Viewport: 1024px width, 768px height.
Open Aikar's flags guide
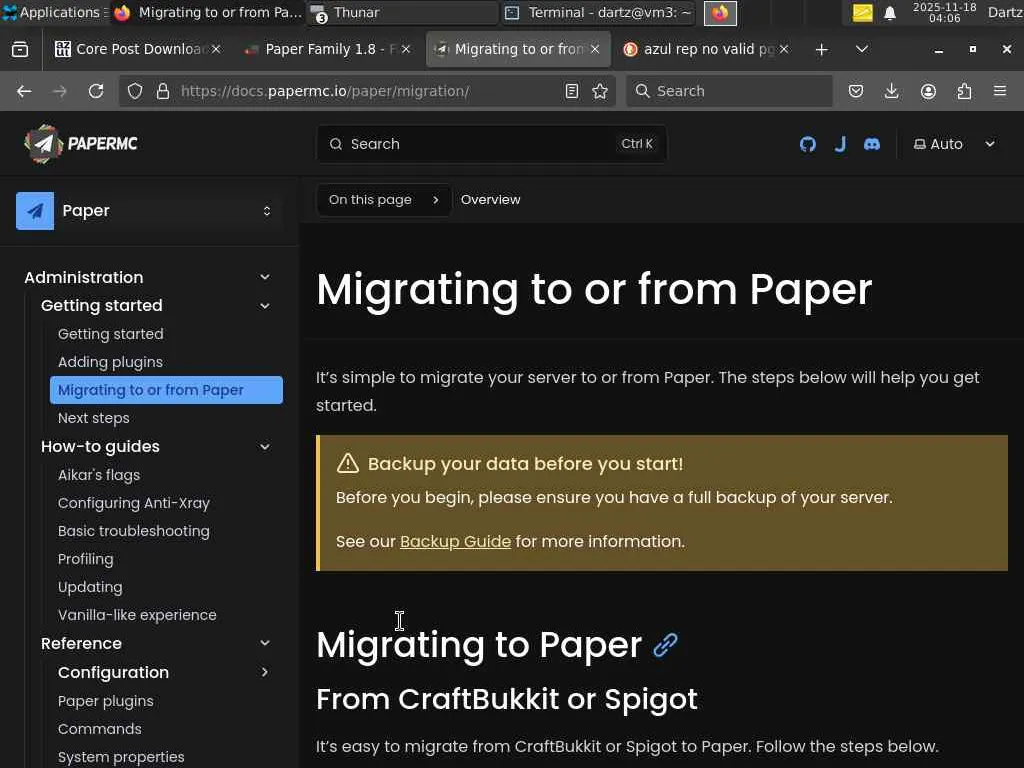[99, 475]
